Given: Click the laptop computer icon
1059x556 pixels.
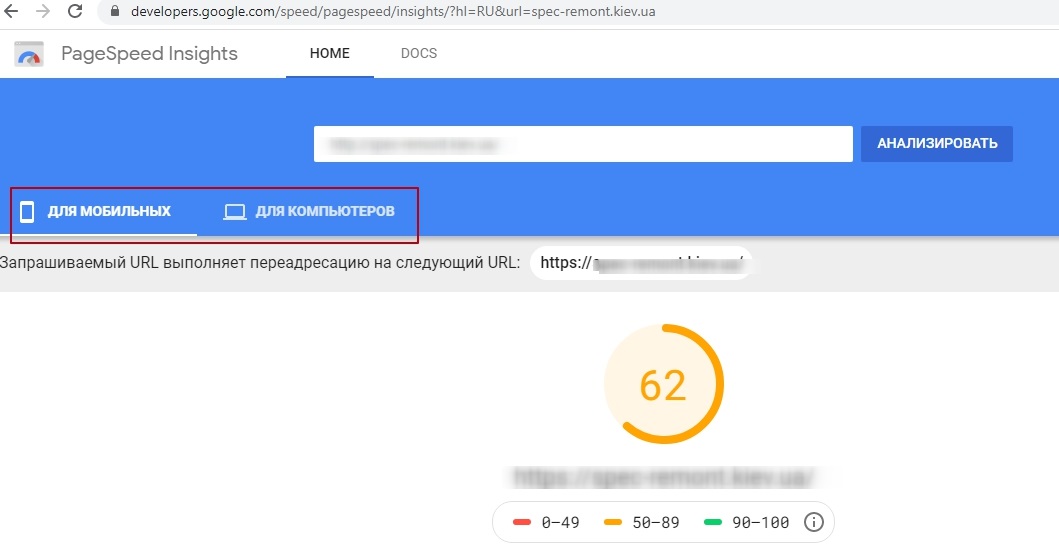Looking at the screenshot, I should 234,212.
